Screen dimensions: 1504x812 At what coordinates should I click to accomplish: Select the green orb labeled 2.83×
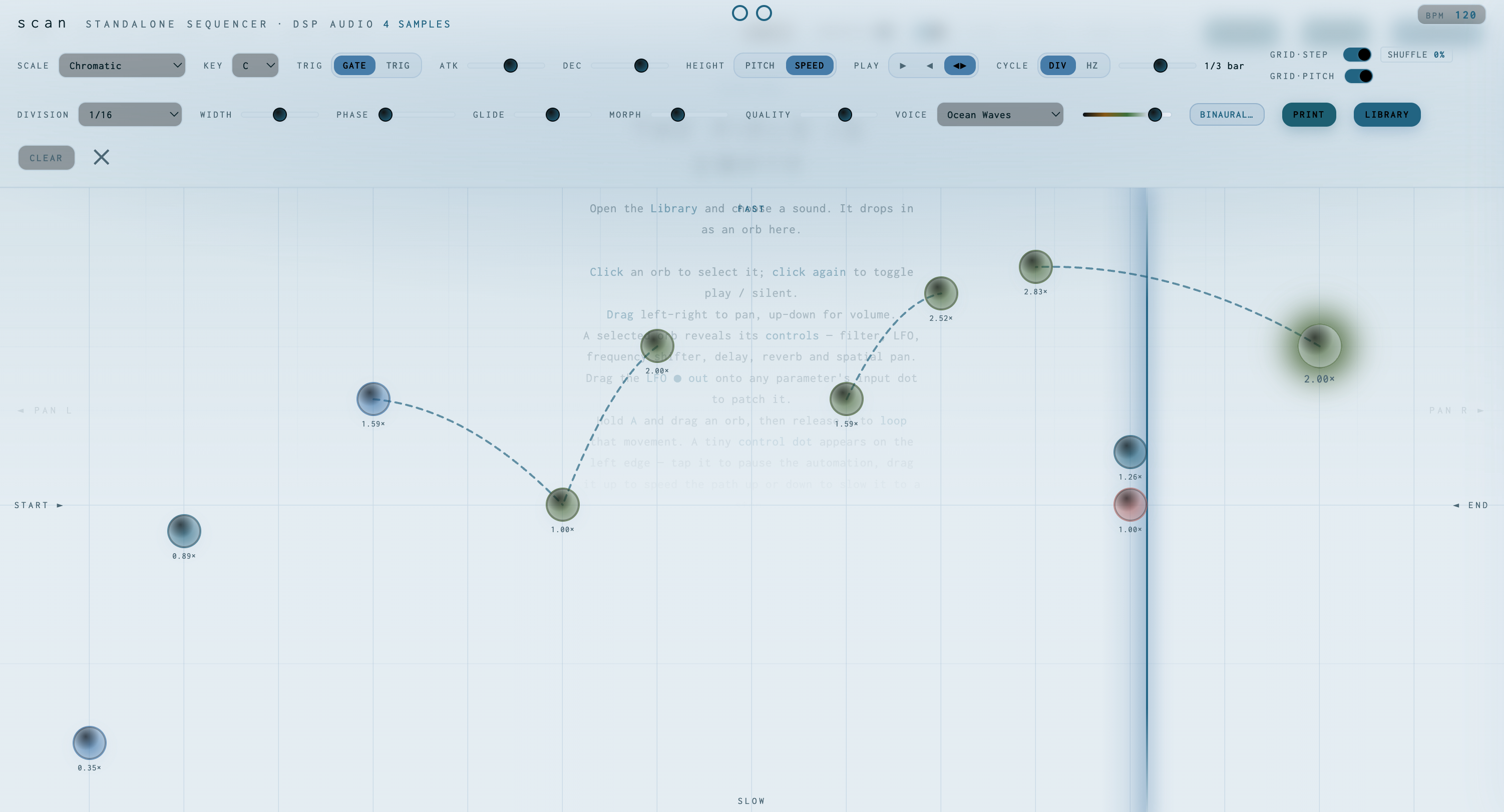[1036, 267]
